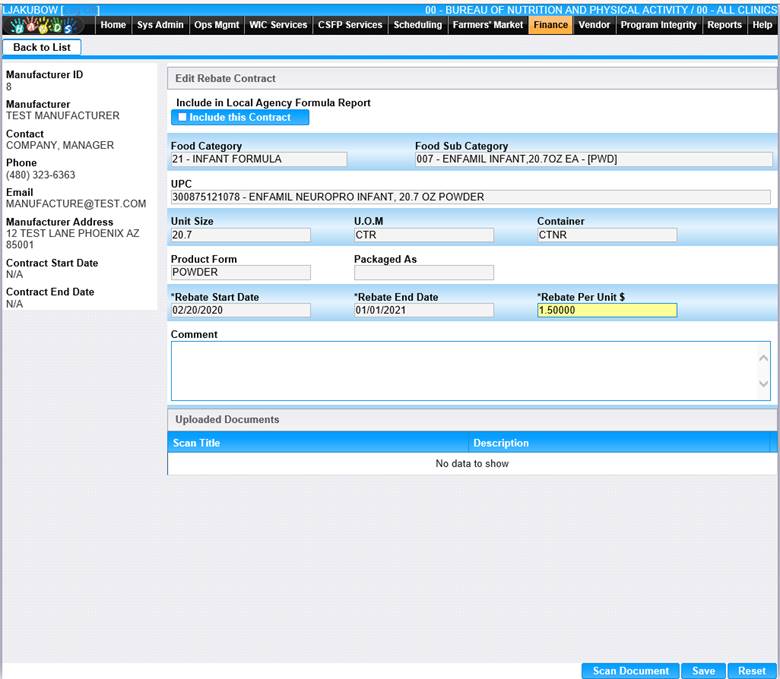
Task: Open the Home menu
Action: (113, 25)
